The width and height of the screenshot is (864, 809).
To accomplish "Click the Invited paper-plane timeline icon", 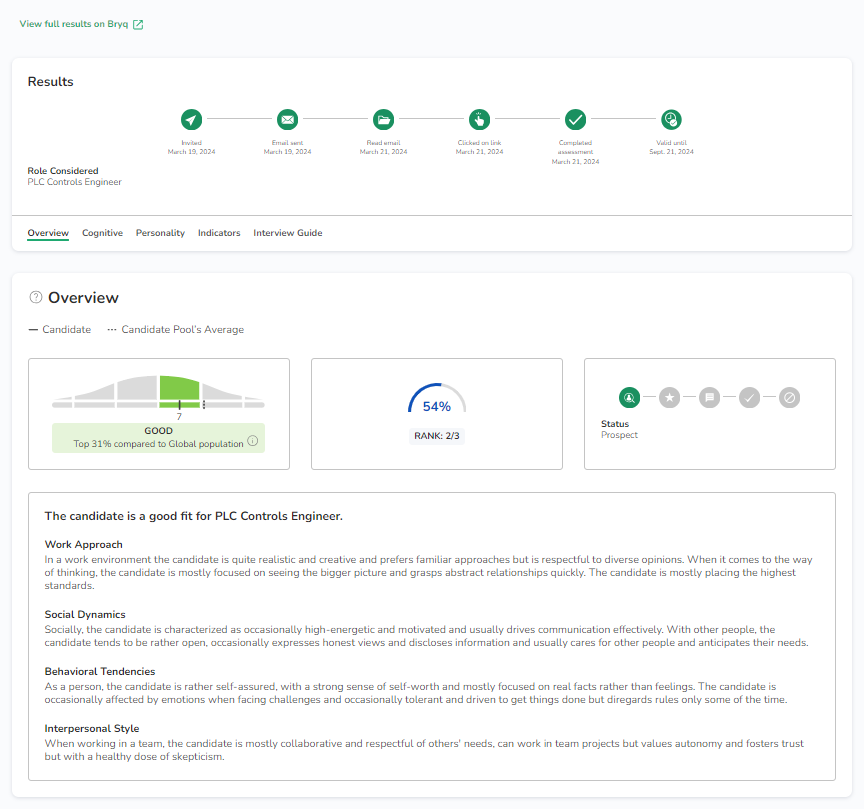I will [x=191, y=120].
